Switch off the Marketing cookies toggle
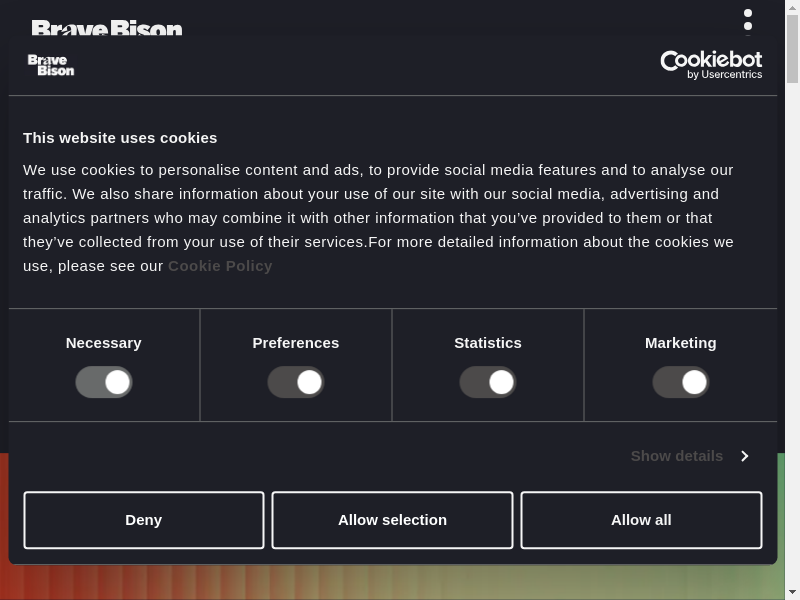The height and width of the screenshot is (600, 800). click(x=681, y=382)
